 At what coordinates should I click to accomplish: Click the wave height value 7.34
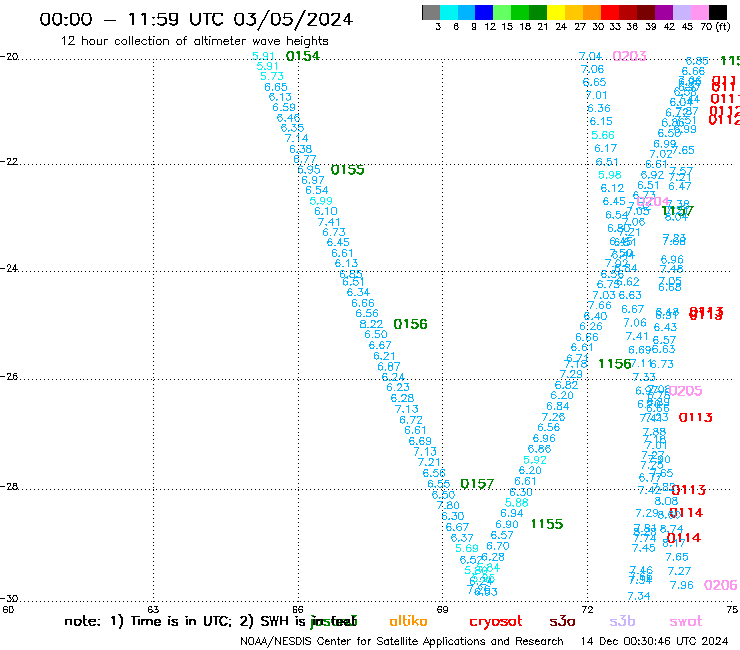click(x=639, y=596)
